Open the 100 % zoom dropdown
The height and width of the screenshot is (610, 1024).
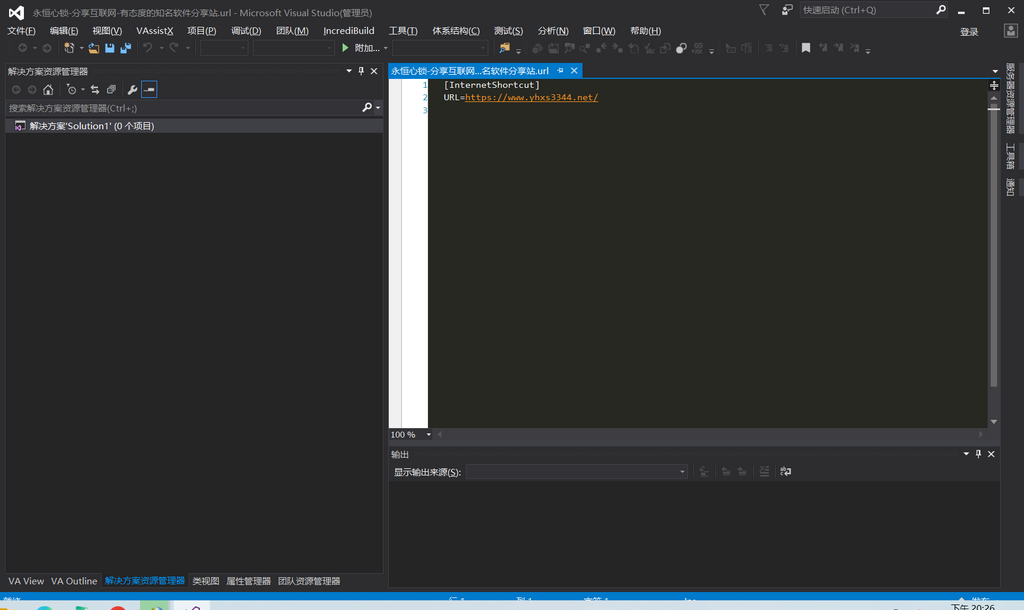point(429,434)
